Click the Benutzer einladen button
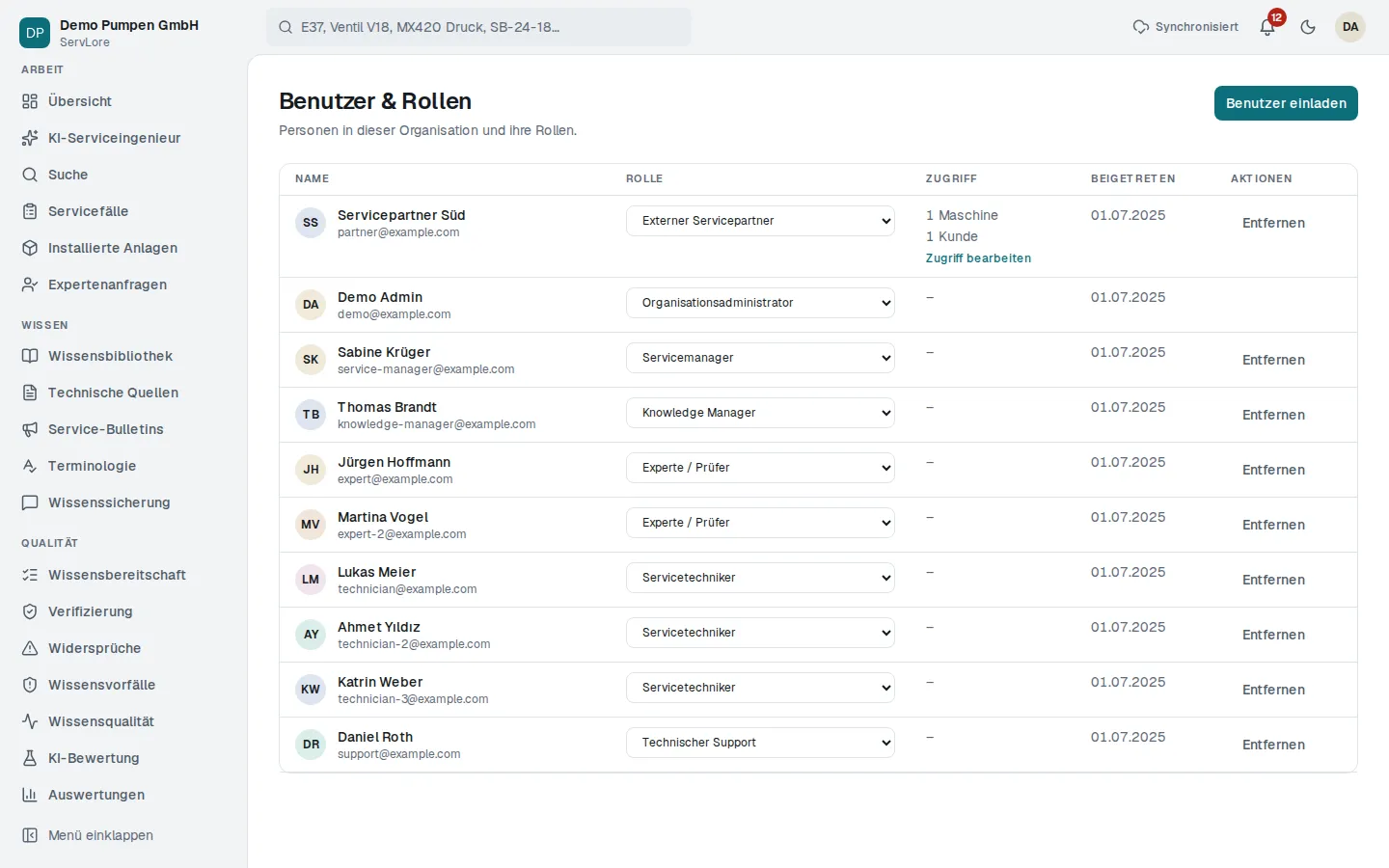The width and height of the screenshot is (1389, 868). pos(1286,103)
